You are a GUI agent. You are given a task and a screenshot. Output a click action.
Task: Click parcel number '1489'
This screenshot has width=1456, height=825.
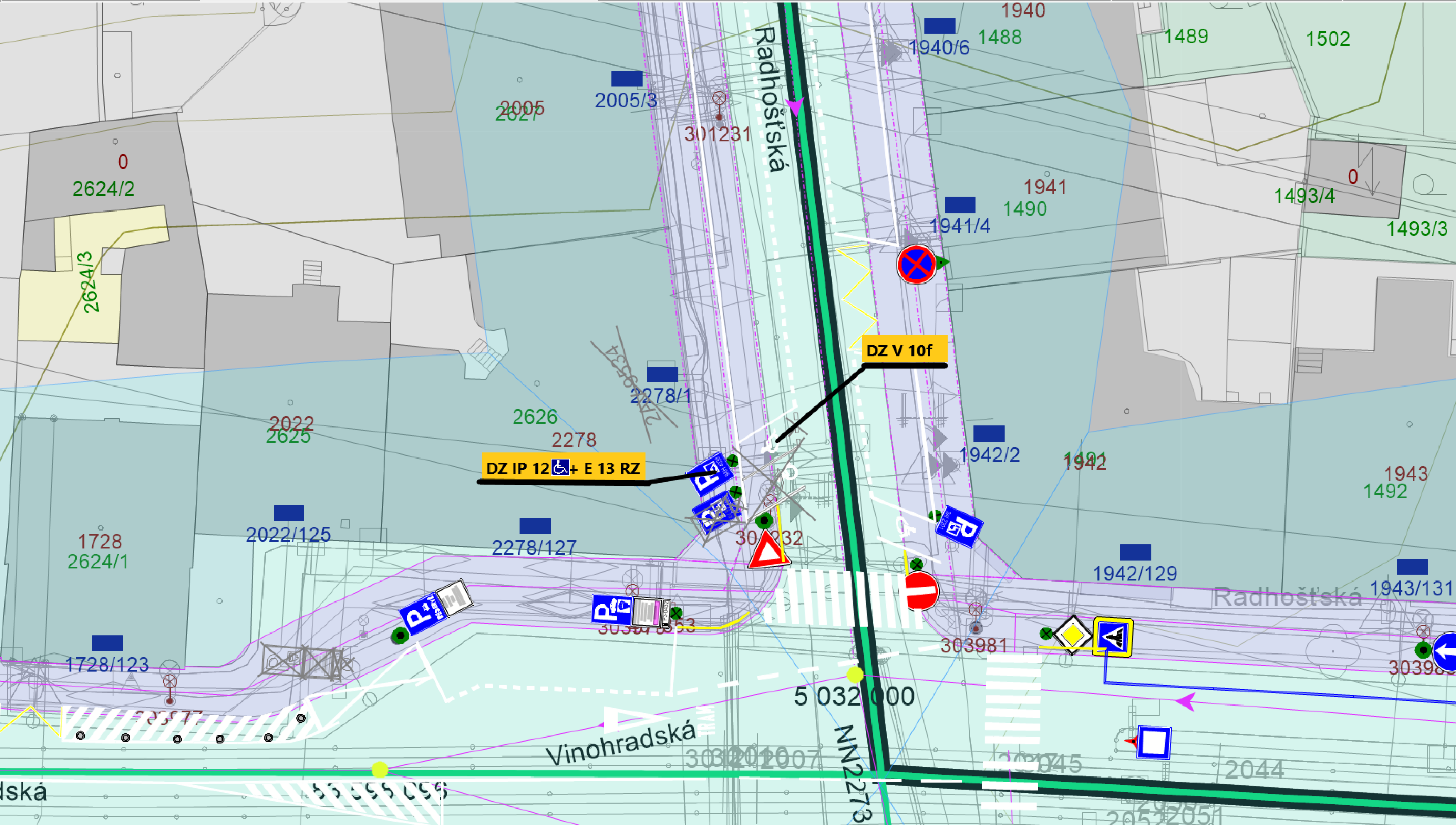(1186, 36)
